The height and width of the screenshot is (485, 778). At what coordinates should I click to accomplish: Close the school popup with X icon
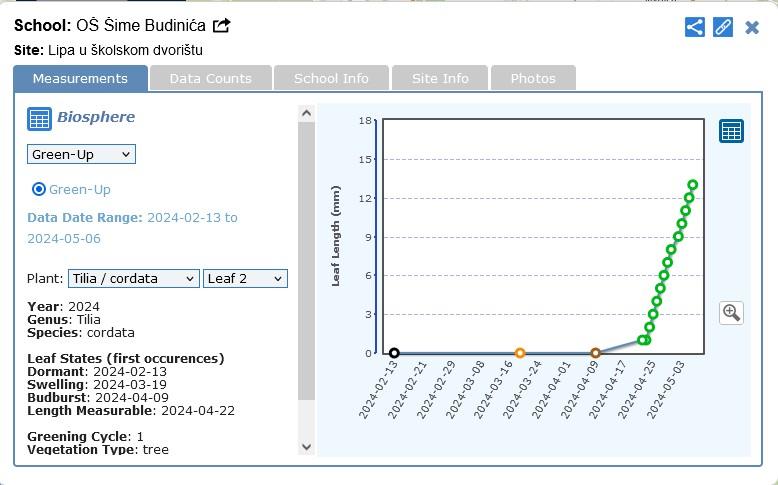pos(752,27)
